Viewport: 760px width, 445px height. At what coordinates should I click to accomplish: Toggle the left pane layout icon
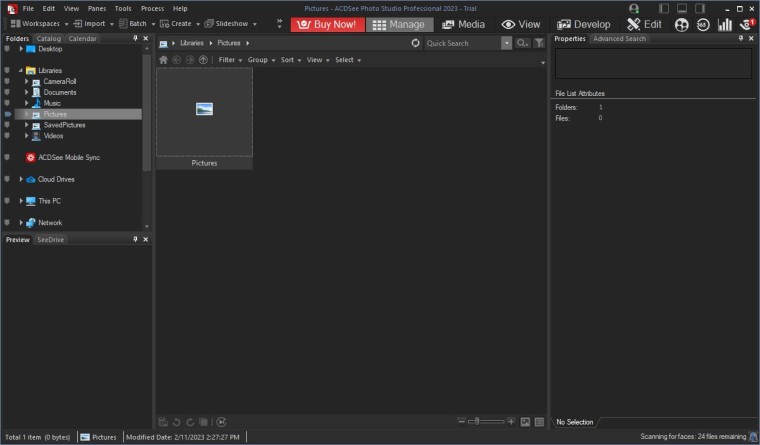[x=664, y=8]
